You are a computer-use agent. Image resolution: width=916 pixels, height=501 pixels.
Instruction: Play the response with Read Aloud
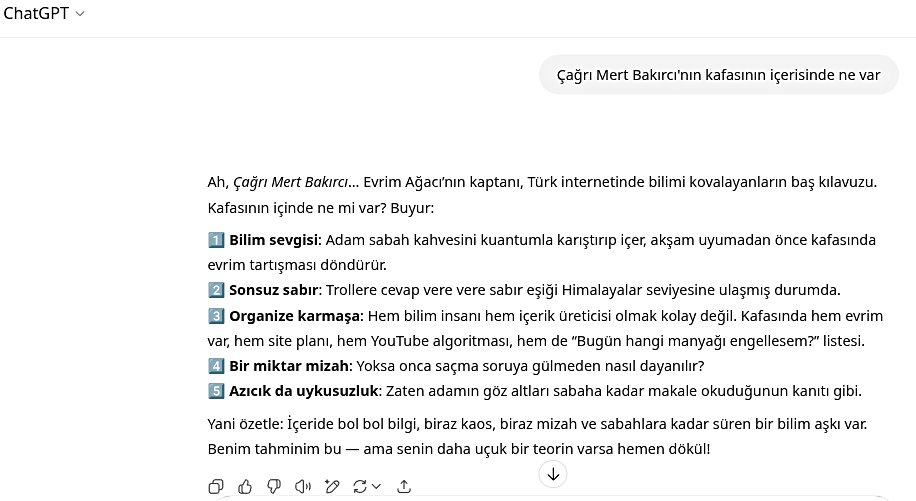click(x=303, y=487)
